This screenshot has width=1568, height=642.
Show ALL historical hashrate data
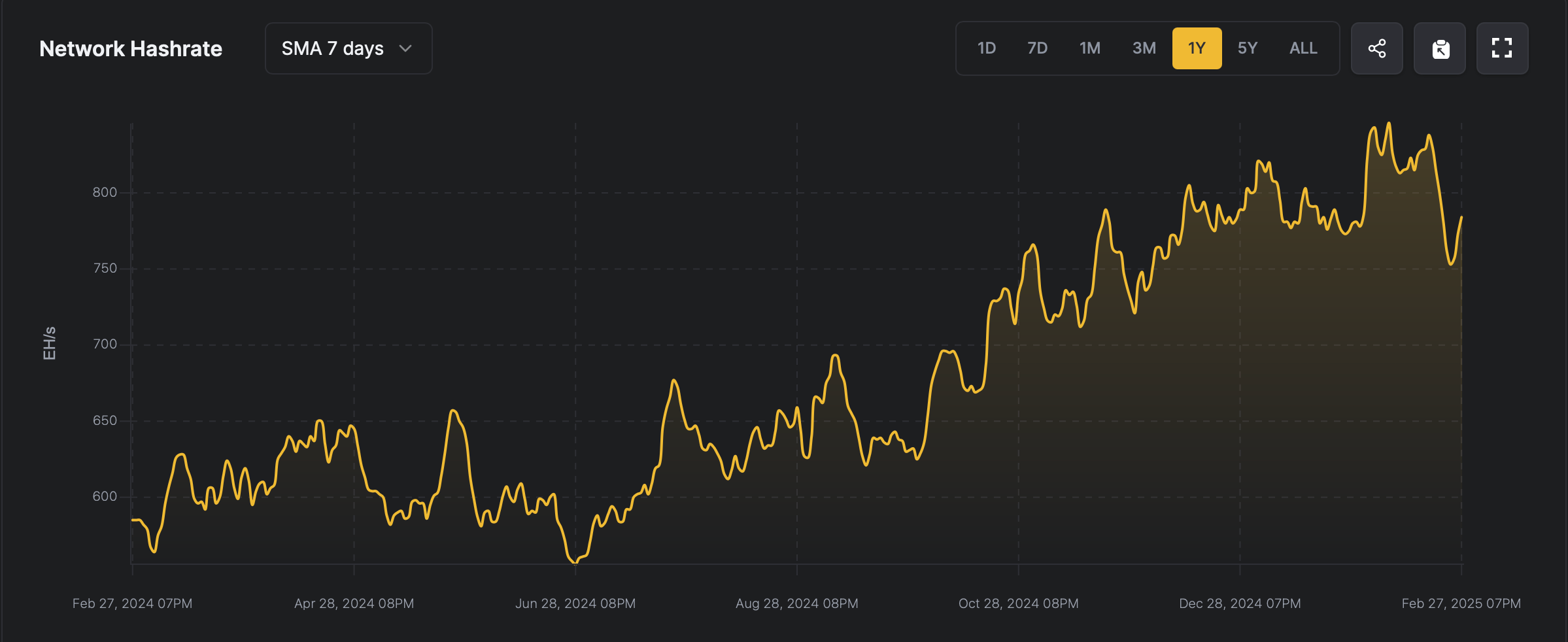tap(1302, 48)
